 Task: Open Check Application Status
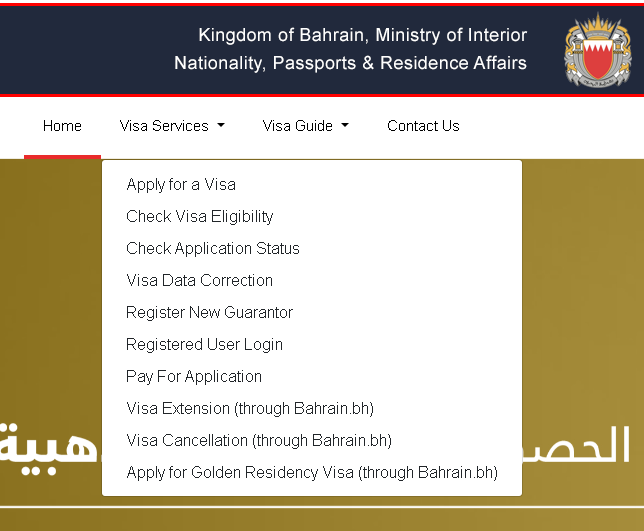pyautogui.click(x=213, y=249)
